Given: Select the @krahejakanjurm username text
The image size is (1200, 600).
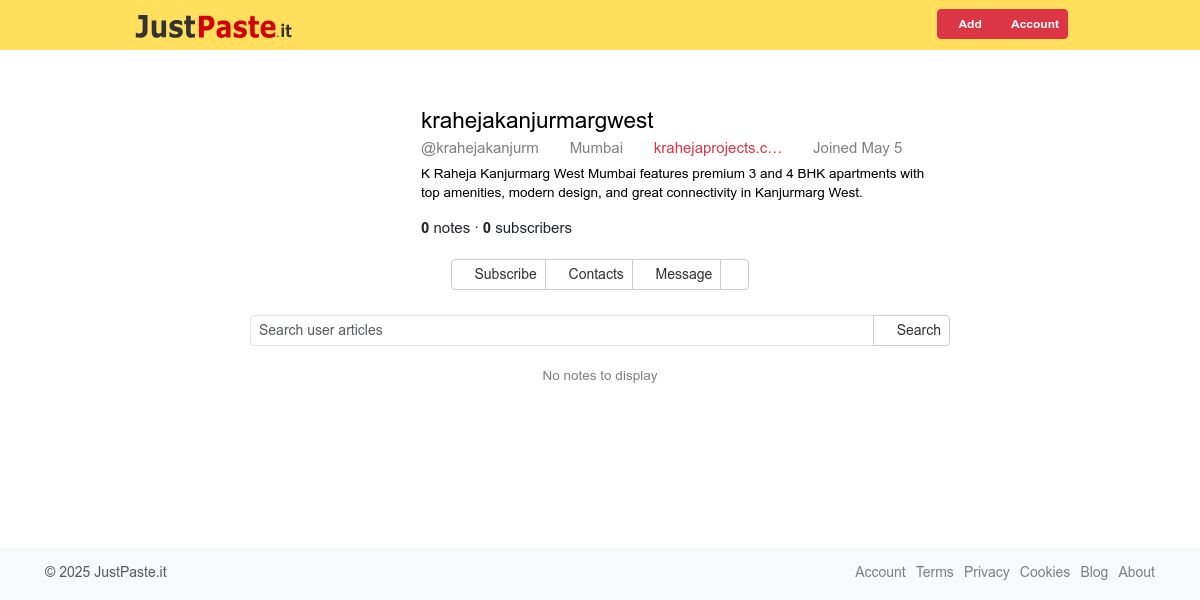Looking at the screenshot, I should [480, 148].
